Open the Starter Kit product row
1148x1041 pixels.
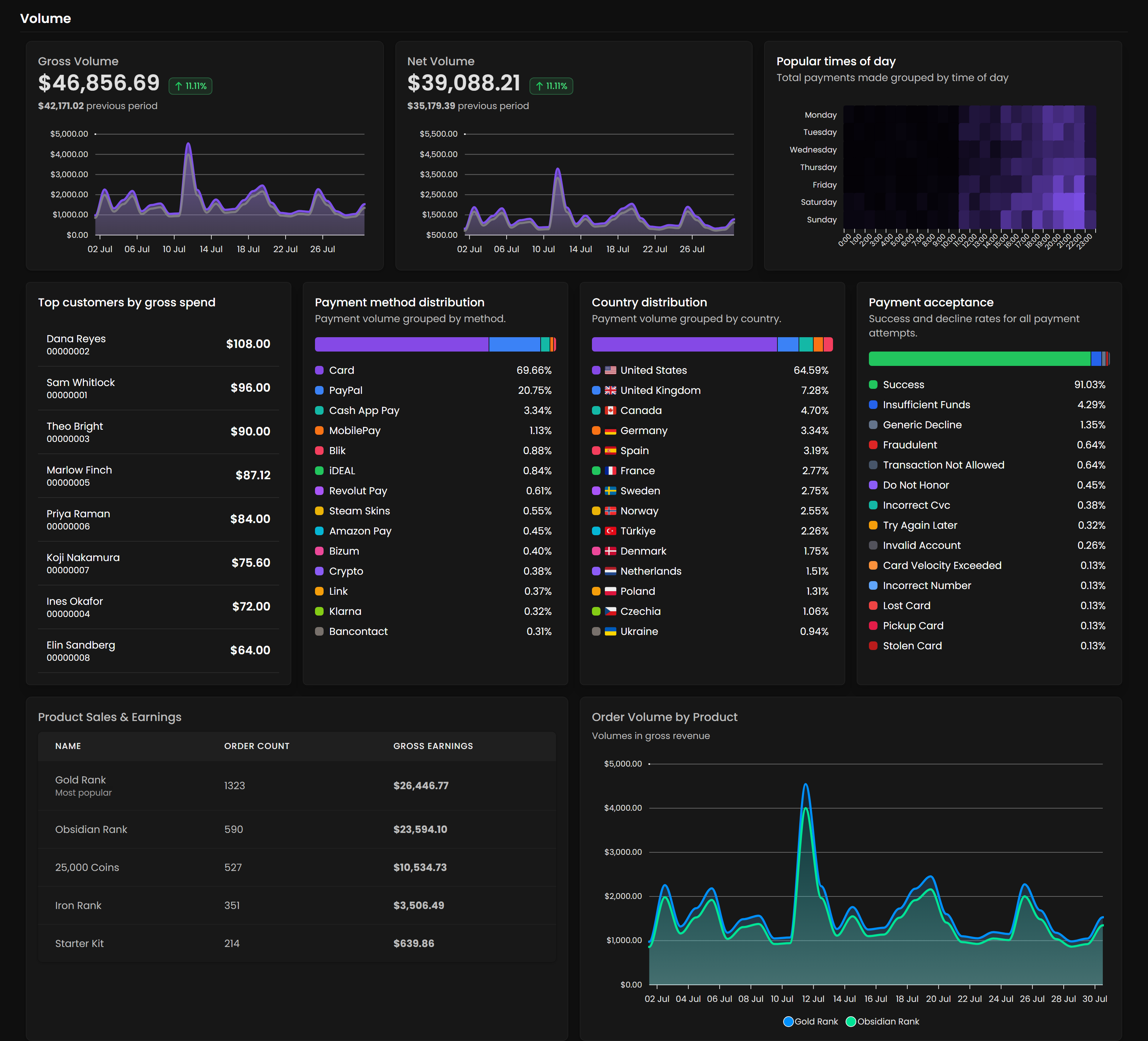pos(297,944)
